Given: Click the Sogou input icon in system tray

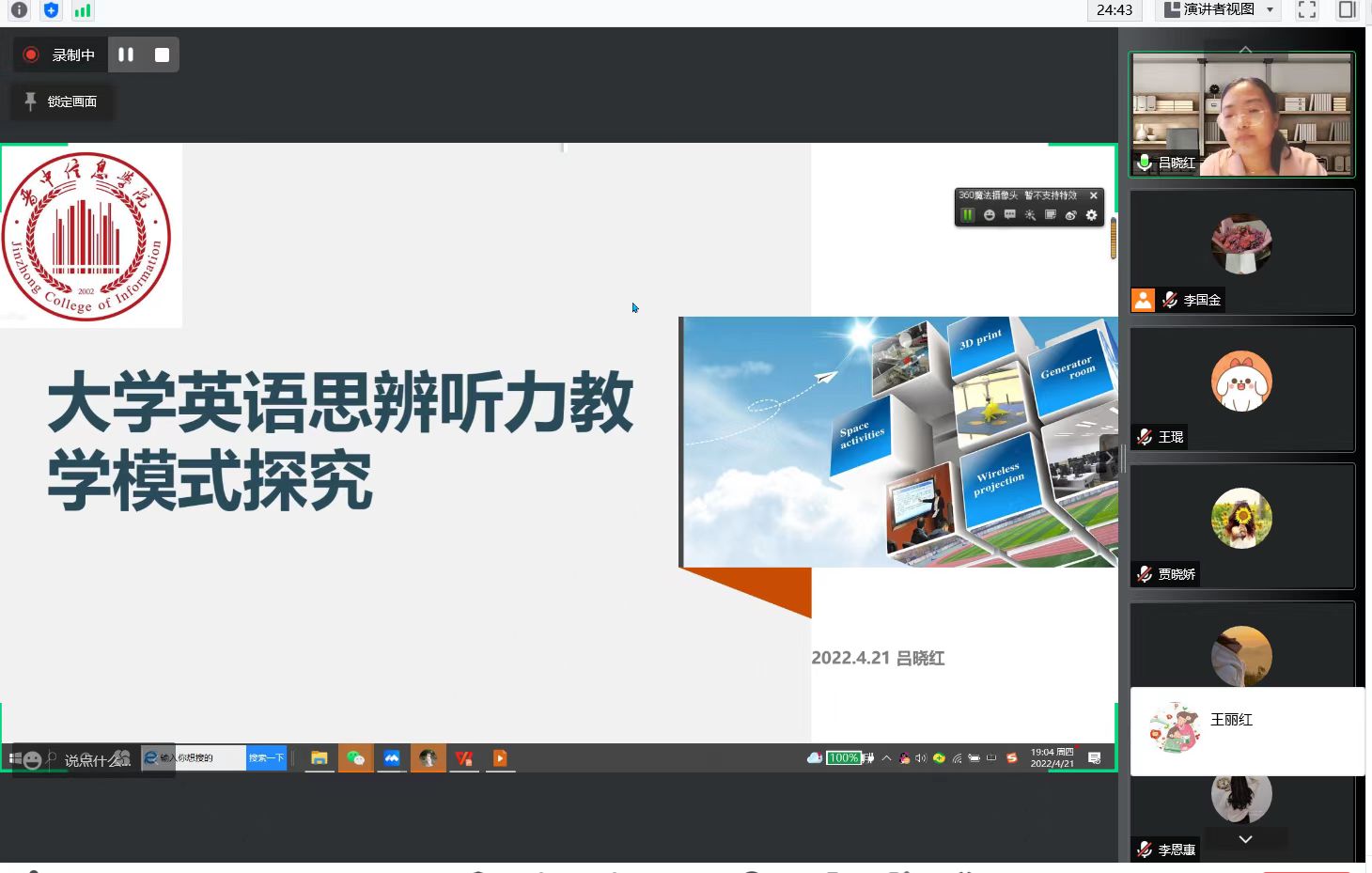Looking at the screenshot, I should [1010, 758].
